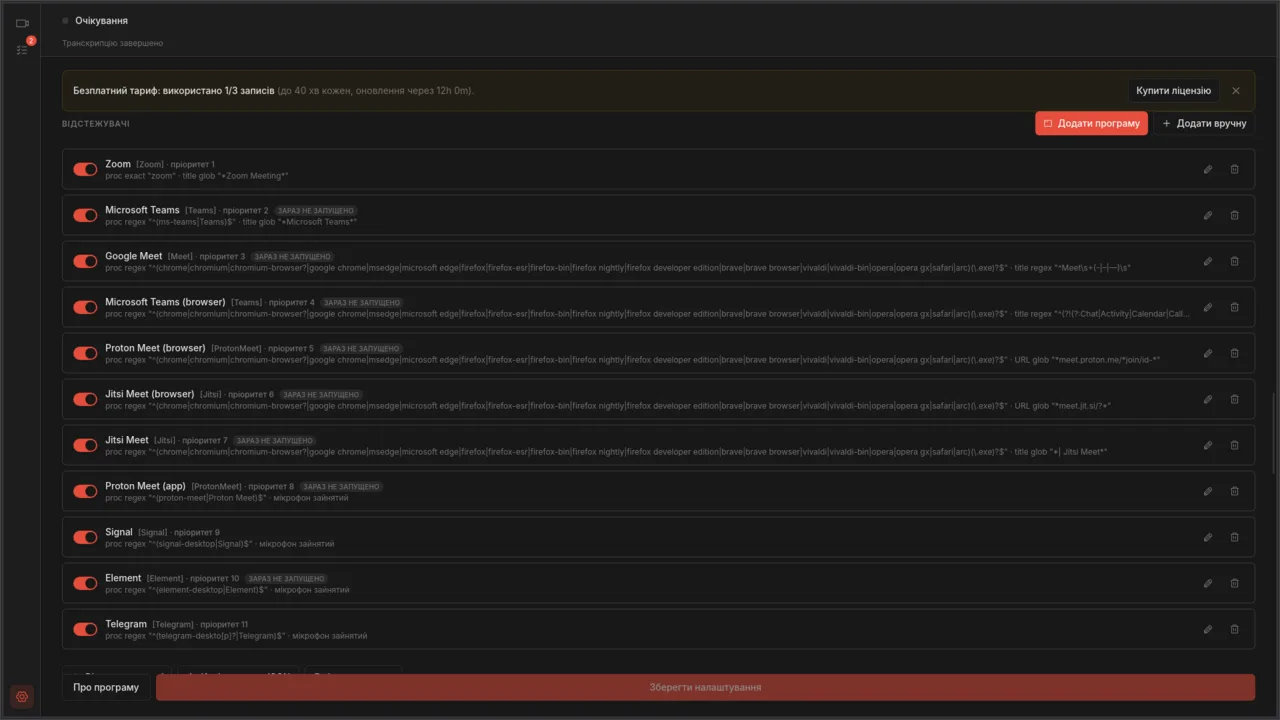Image resolution: width=1280 pixels, height=720 pixels.
Task: Delete the Signal tracker
Action: pyautogui.click(x=1234, y=537)
